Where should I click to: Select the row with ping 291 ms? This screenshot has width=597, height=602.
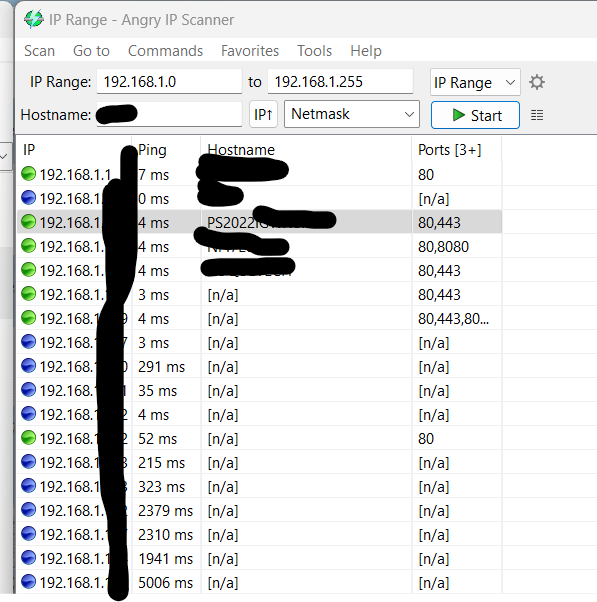(260, 367)
